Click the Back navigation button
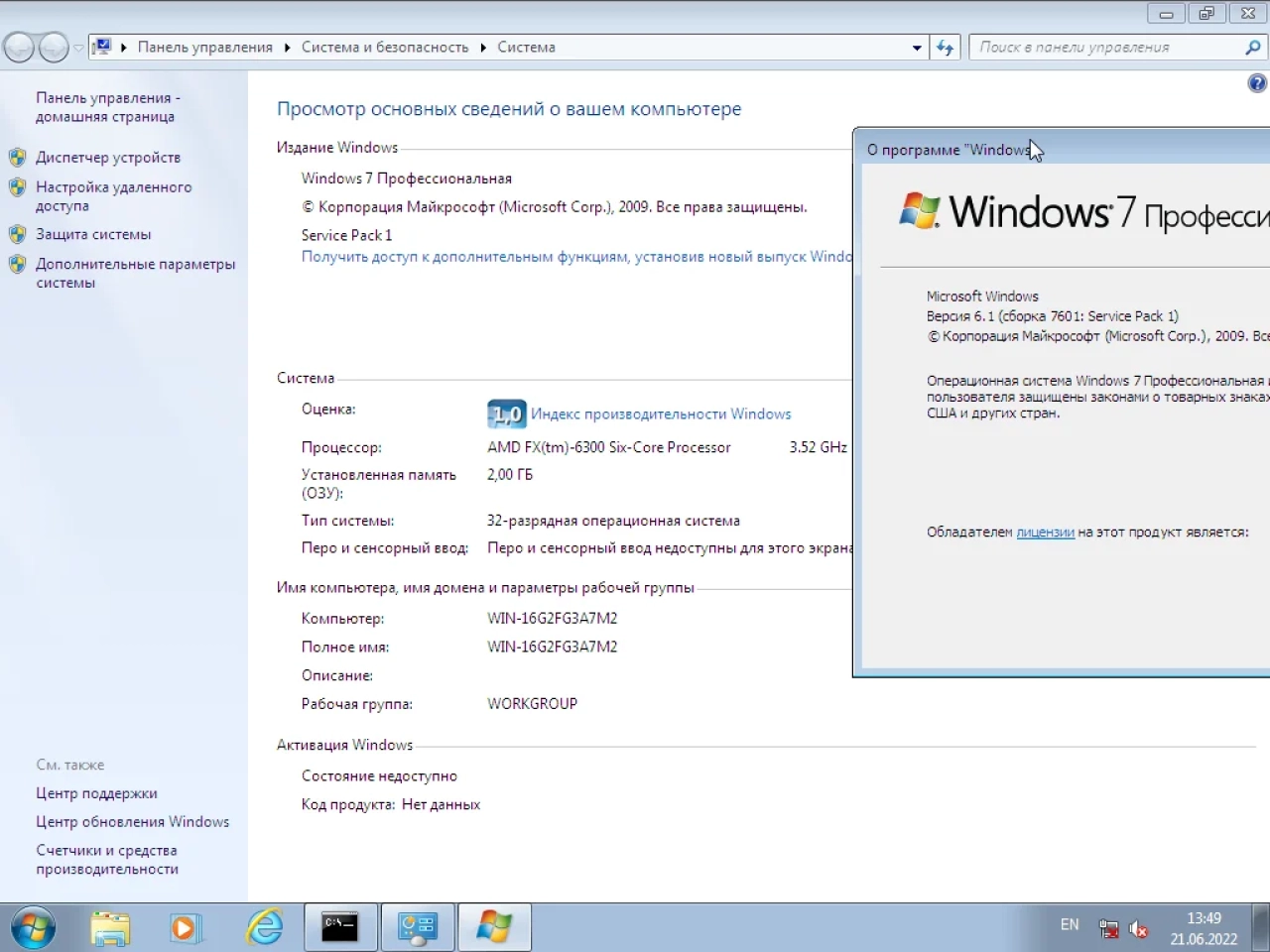 pyautogui.click(x=19, y=47)
